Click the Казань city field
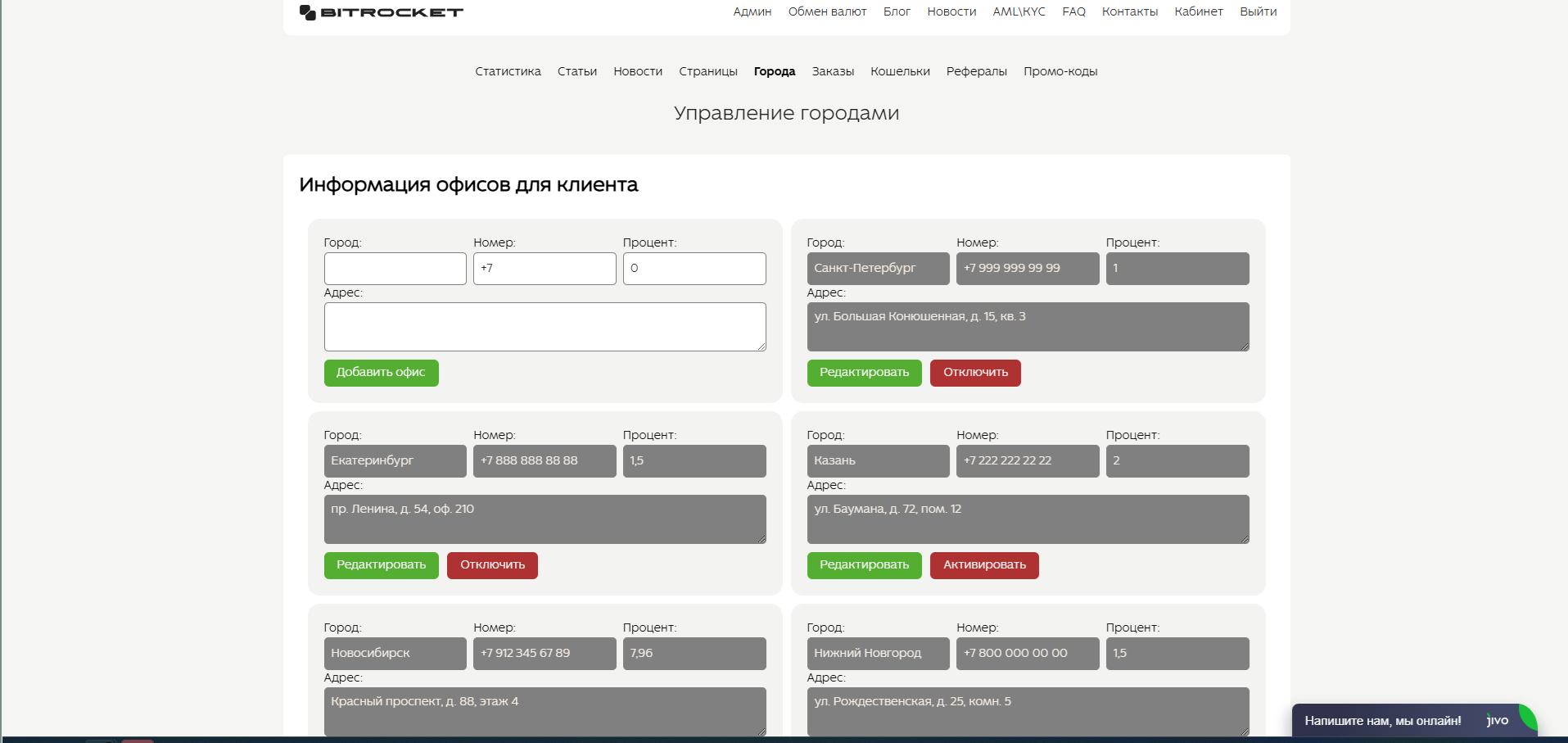1568x743 pixels. point(879,461)
